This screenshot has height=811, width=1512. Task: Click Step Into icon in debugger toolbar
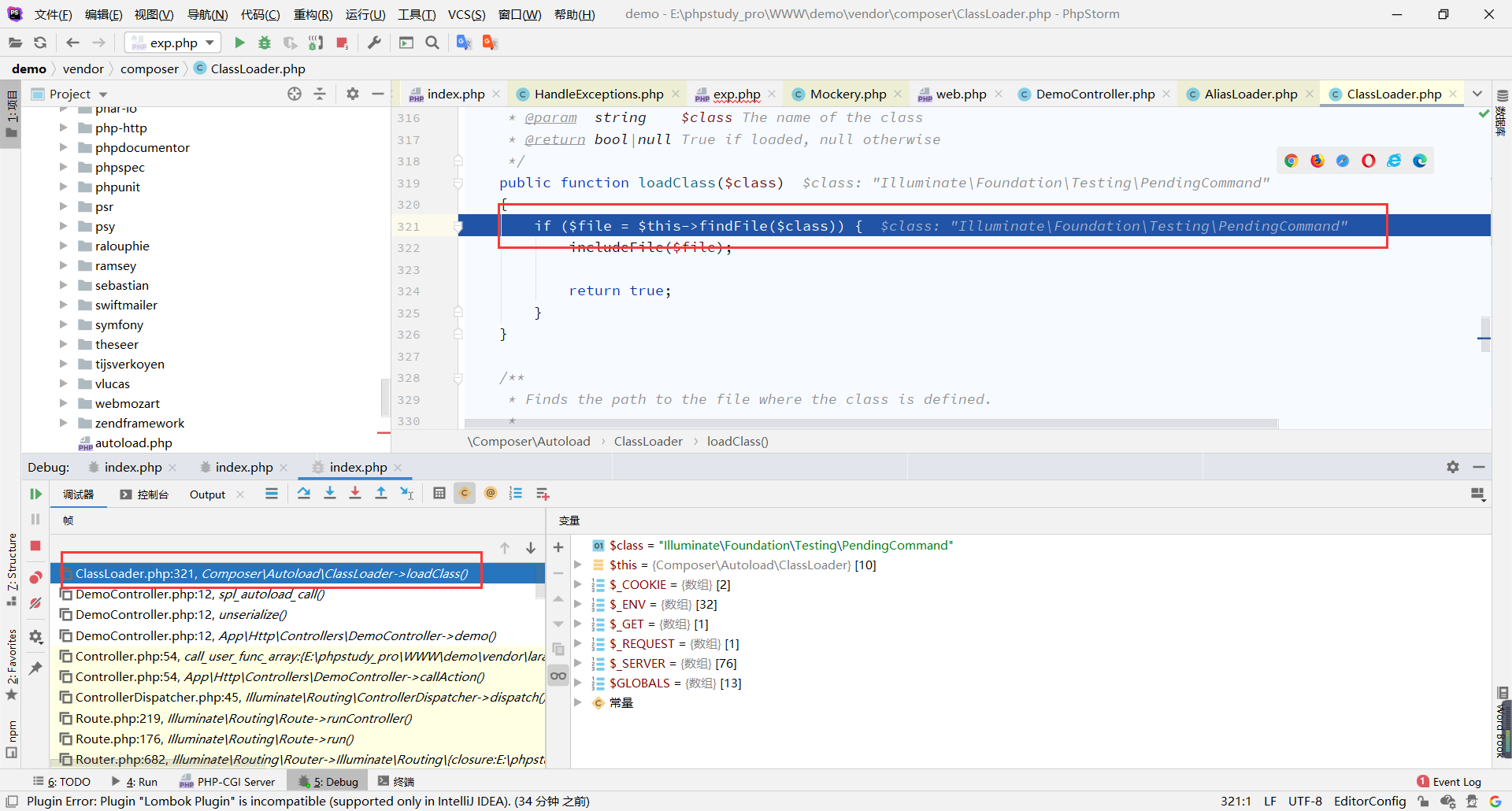point(330,494)
